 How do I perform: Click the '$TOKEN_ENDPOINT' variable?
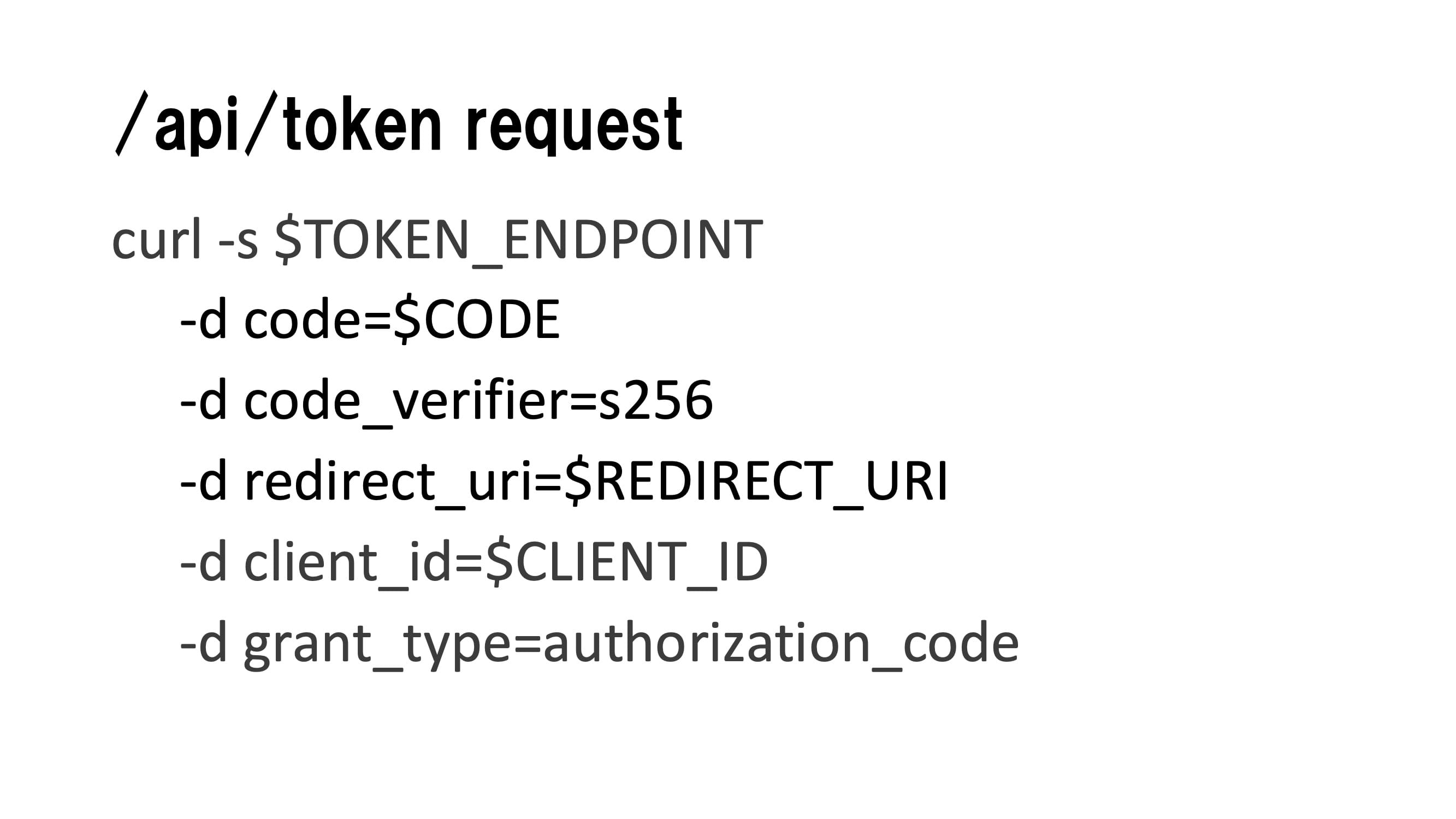(519, 240)
